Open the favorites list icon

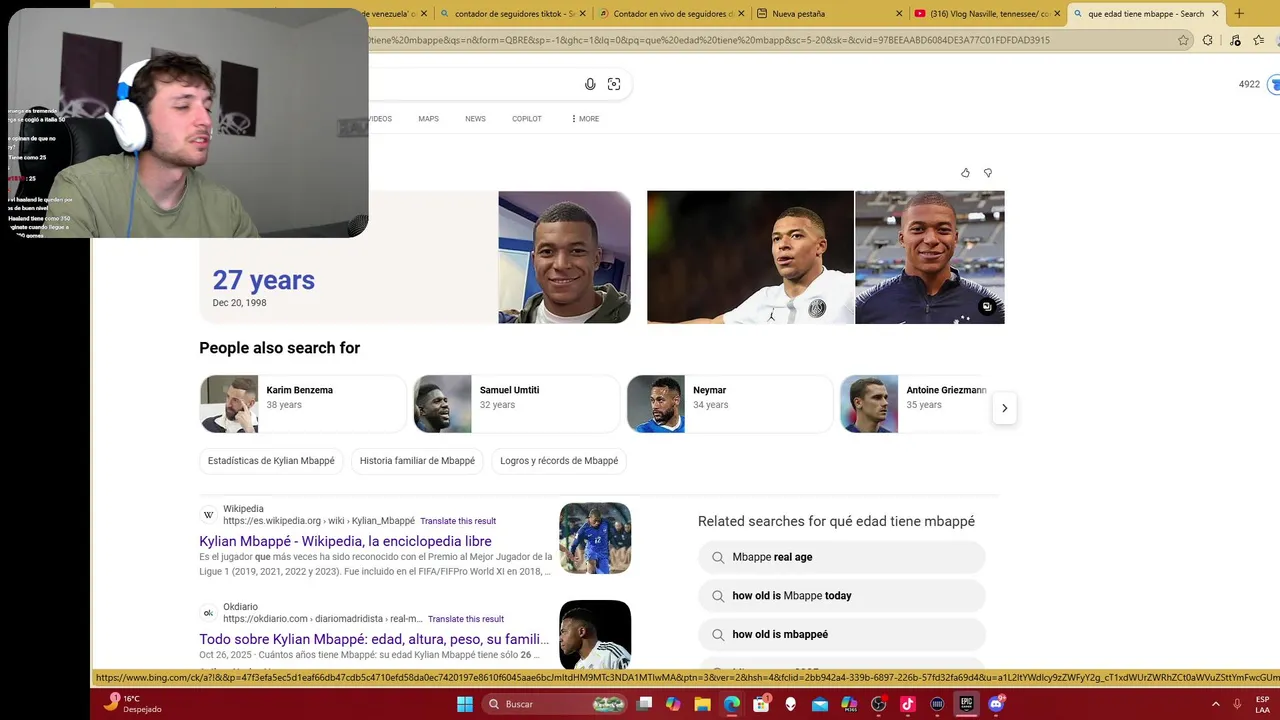(1259, 40)
